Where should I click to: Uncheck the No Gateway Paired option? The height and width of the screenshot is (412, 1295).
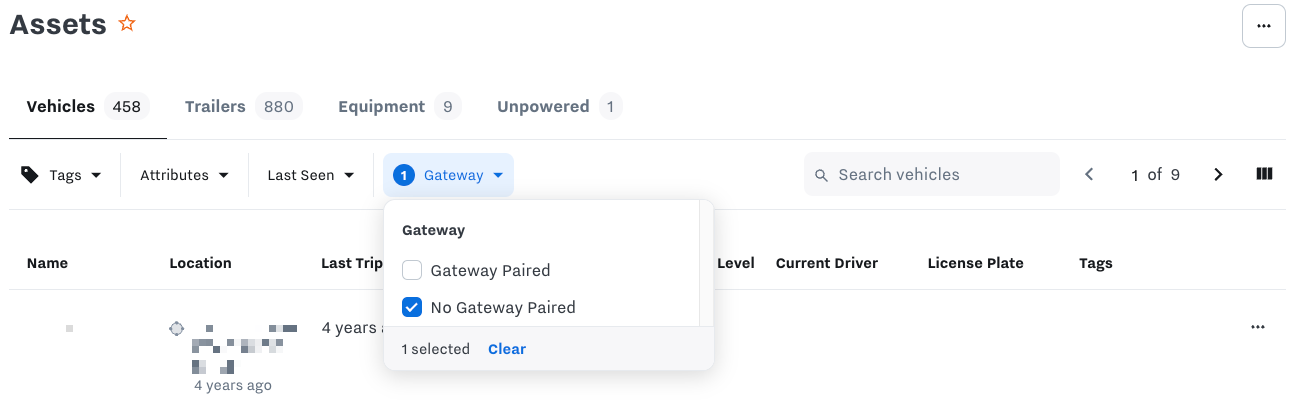412,307
